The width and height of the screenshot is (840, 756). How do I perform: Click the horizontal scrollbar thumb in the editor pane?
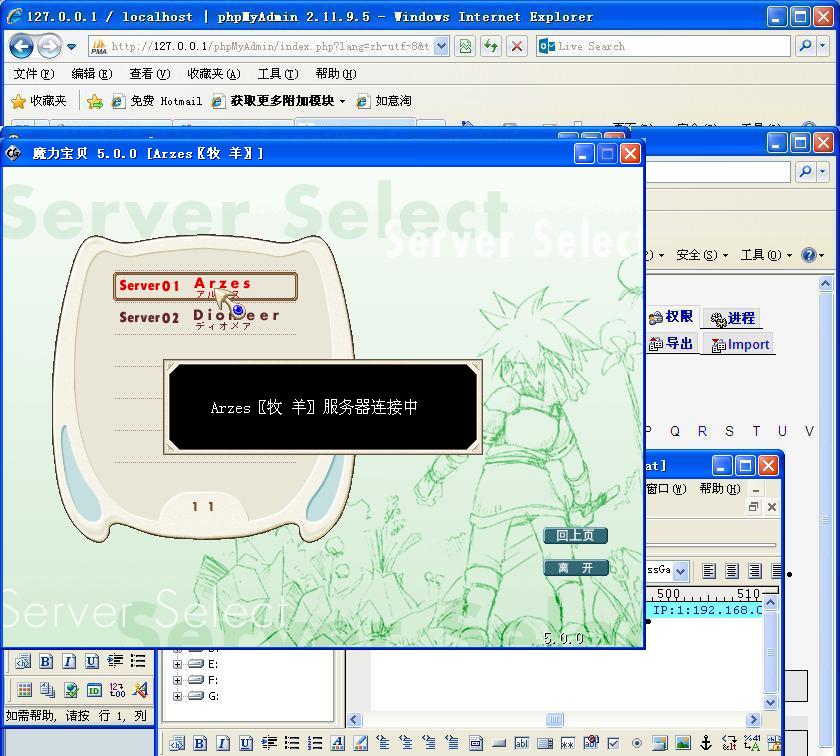[x=554, y=719]
